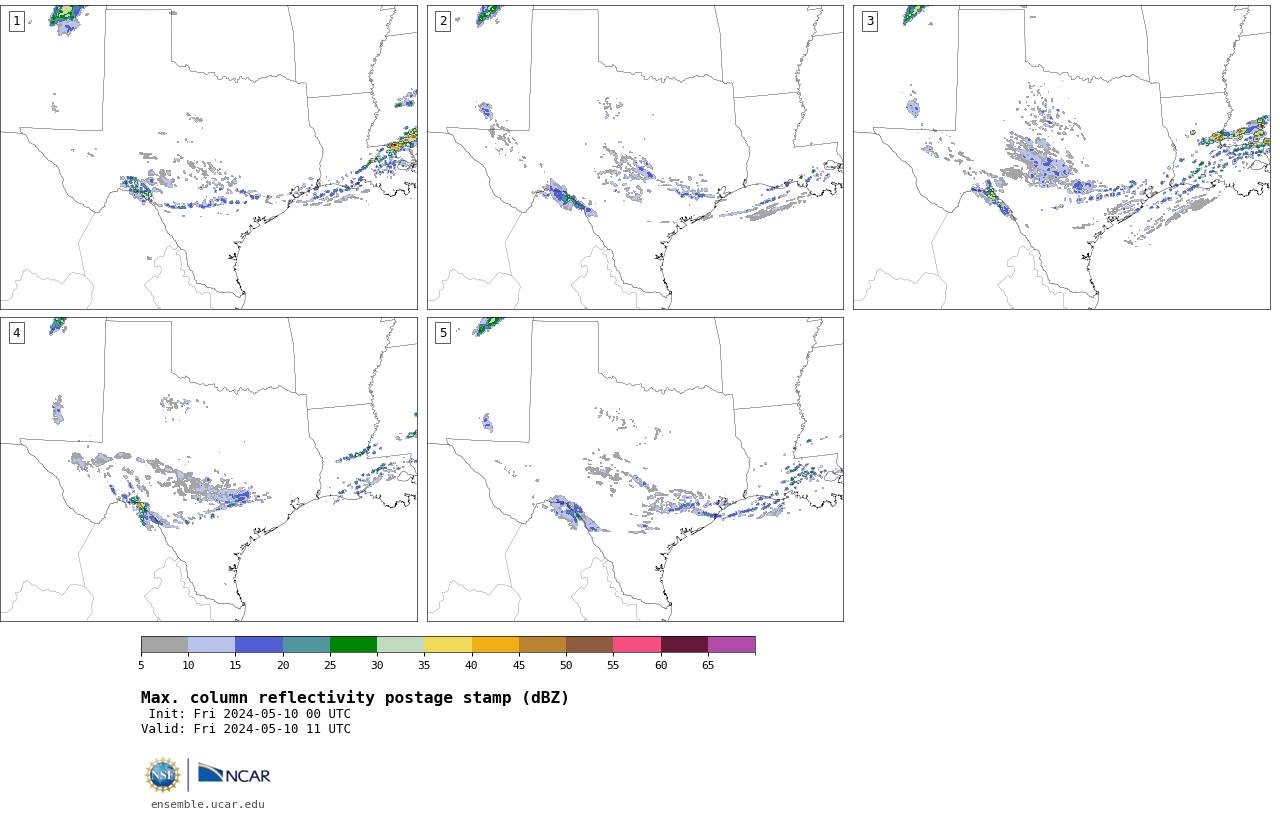Click the colorbar tick label 35

tap(424, 665)
